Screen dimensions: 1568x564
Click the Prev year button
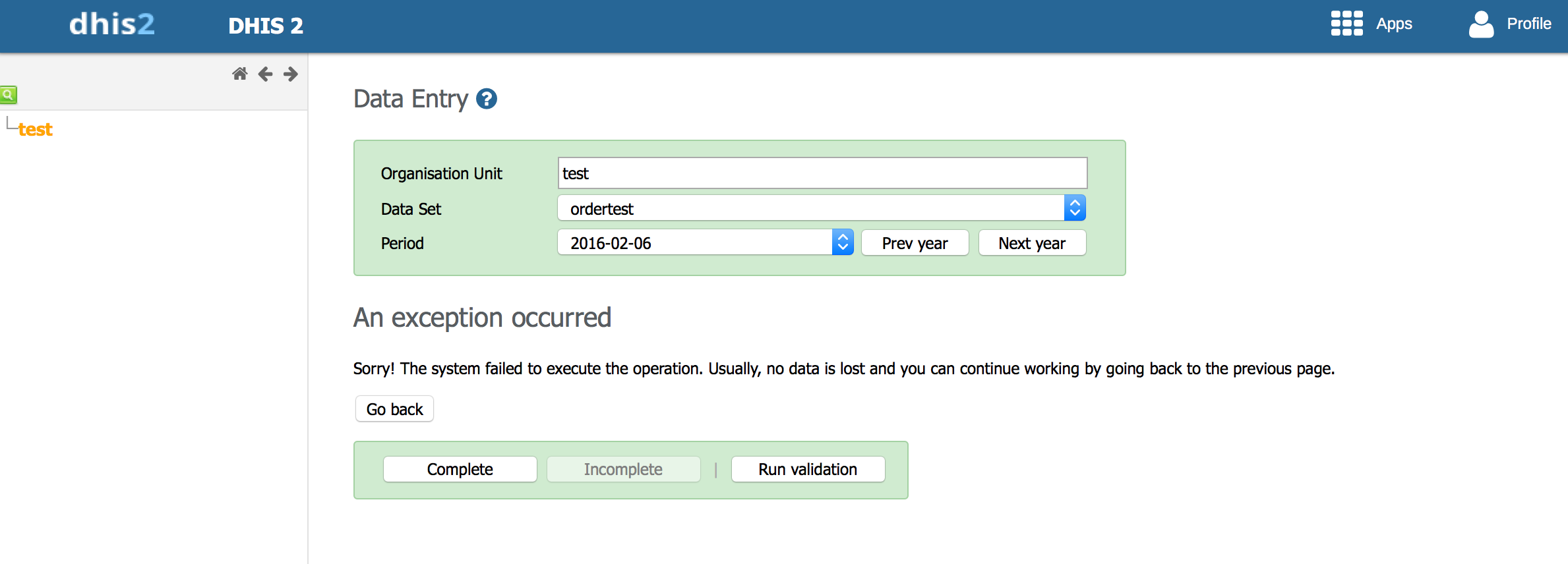click(x=915, y=243)
